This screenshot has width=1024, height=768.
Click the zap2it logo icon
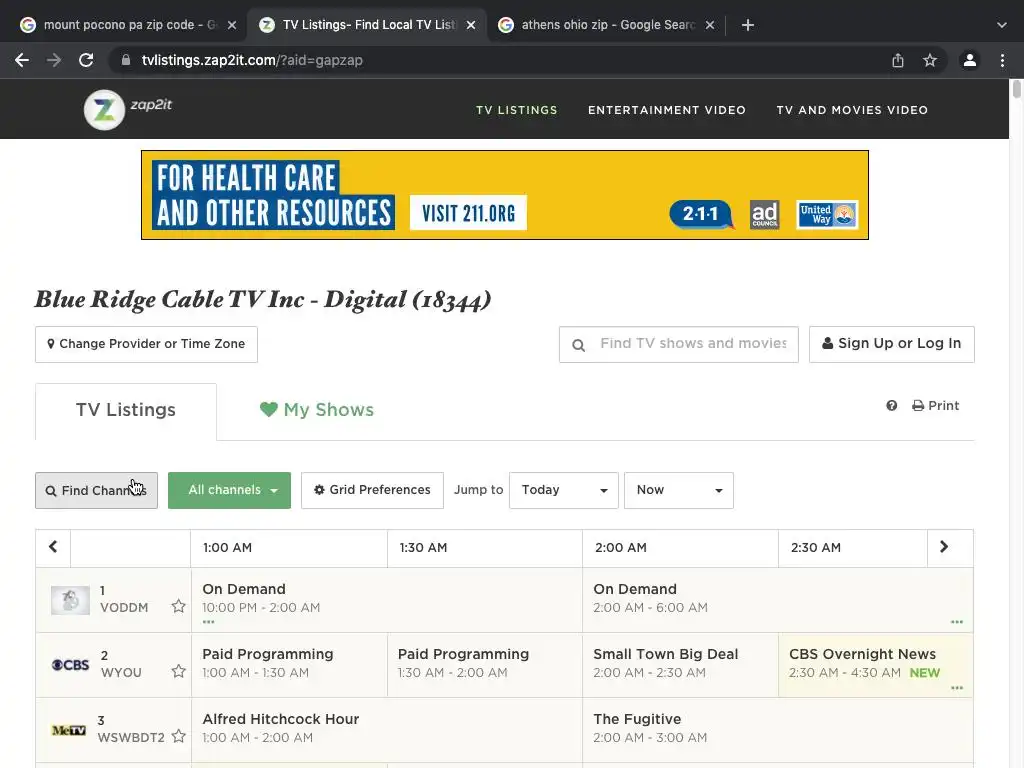click(x=104, y=110)
